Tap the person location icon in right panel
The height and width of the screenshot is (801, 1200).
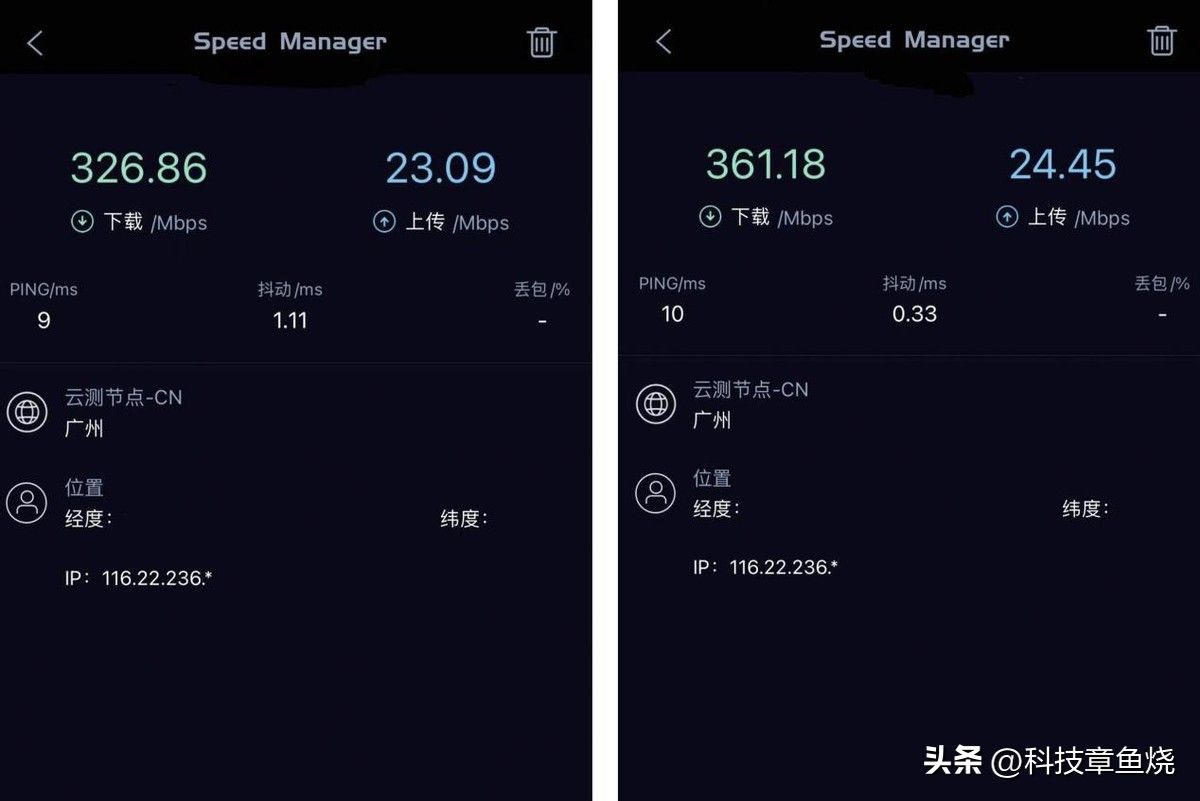[656, 493]
